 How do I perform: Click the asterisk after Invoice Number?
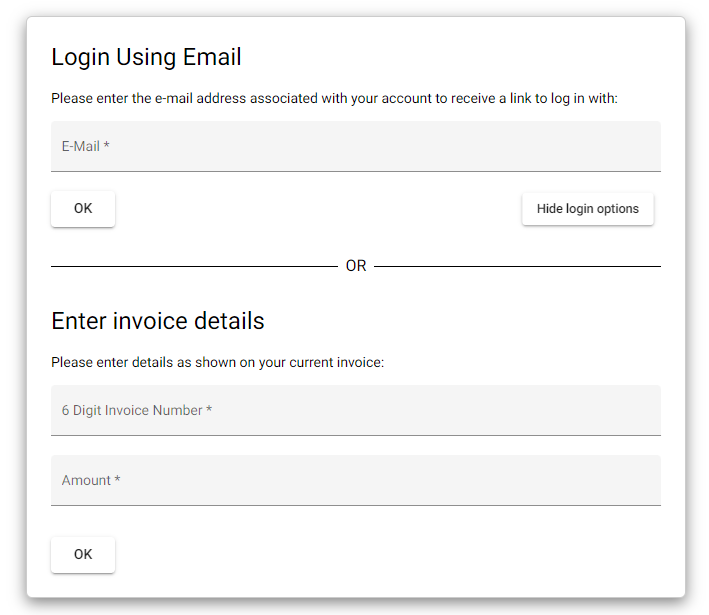click(x=209, y=410)
